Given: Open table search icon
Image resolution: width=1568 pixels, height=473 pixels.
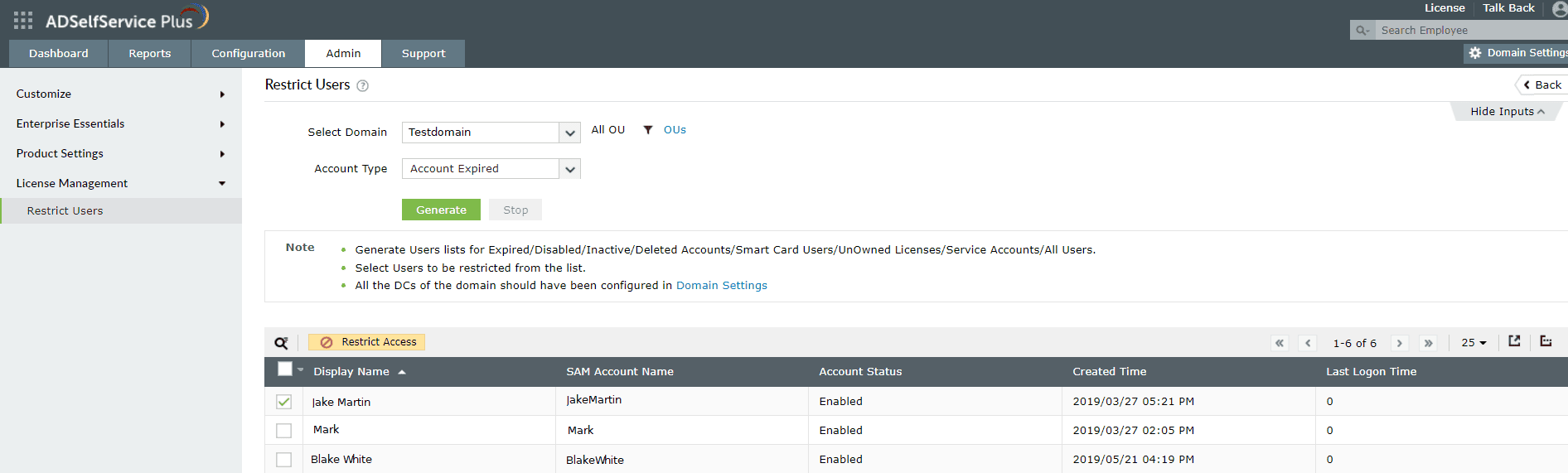Looking at the screenshot, I should 281,343.
